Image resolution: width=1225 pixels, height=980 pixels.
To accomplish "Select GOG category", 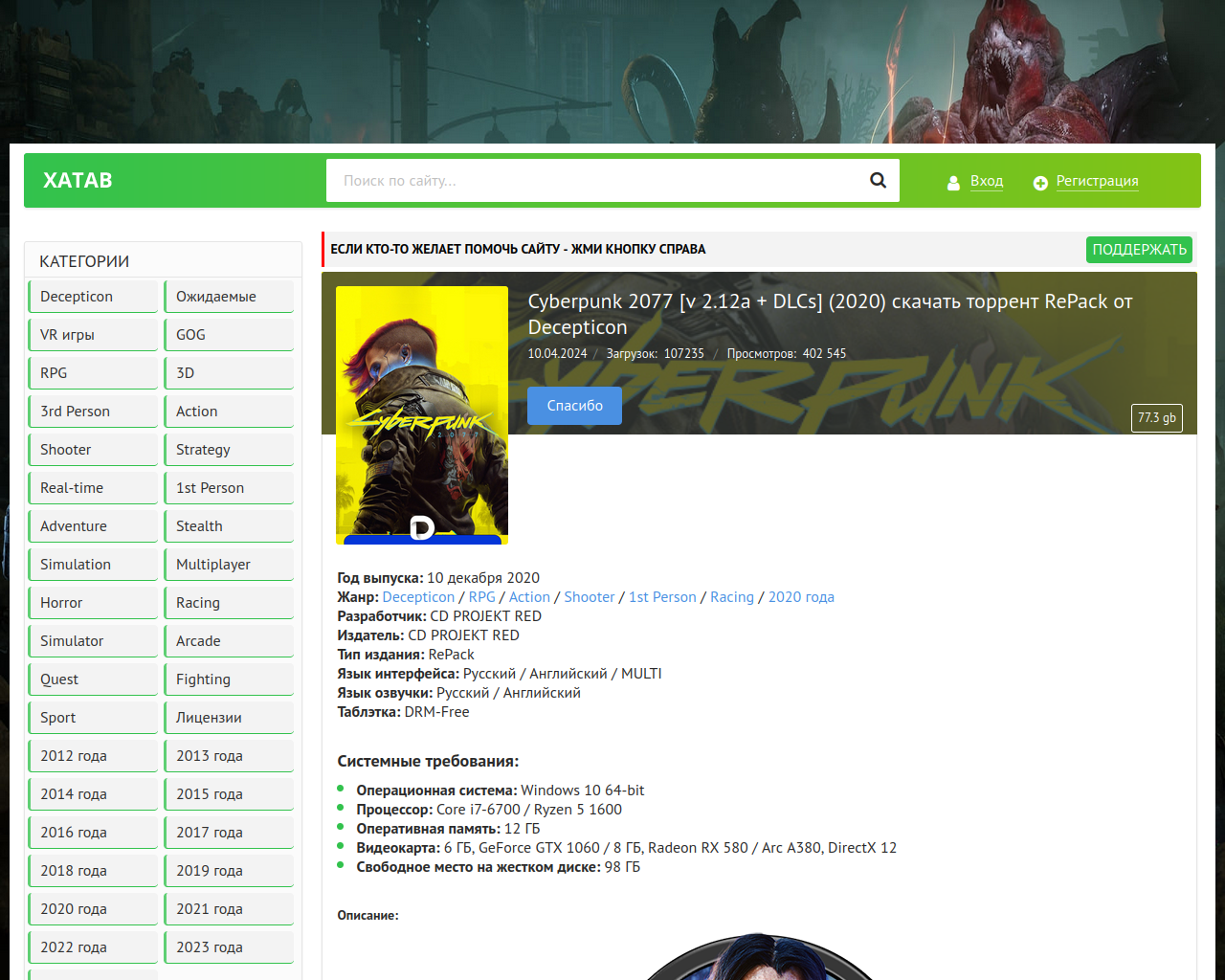I will tap(229, 335).
